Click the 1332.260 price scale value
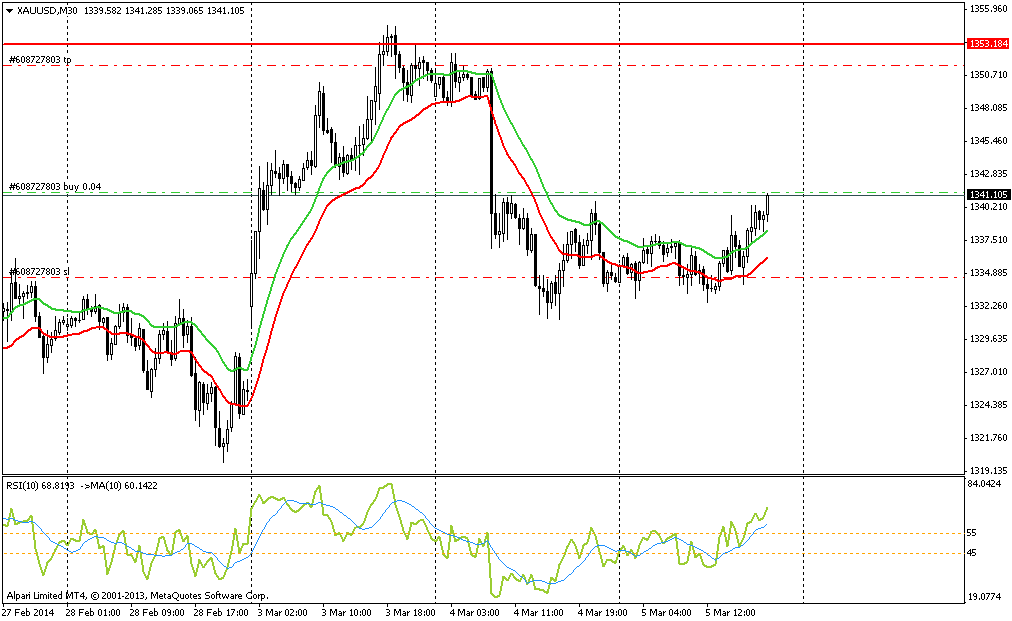The height and width of the screenshot is (621, 1012). pyautogui.click(x=988, y=305)
